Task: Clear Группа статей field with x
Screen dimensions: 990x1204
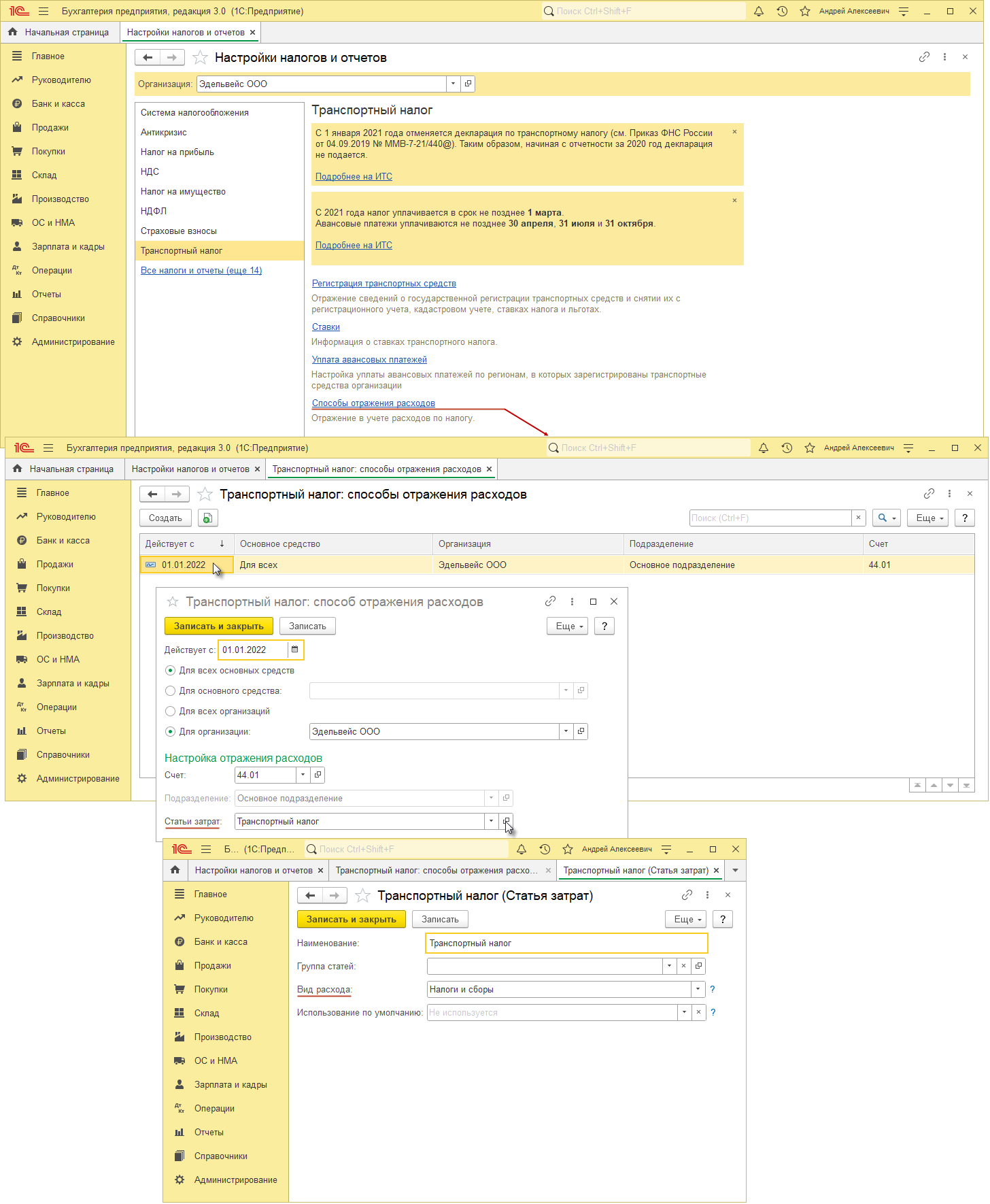Action: (683, 966)
